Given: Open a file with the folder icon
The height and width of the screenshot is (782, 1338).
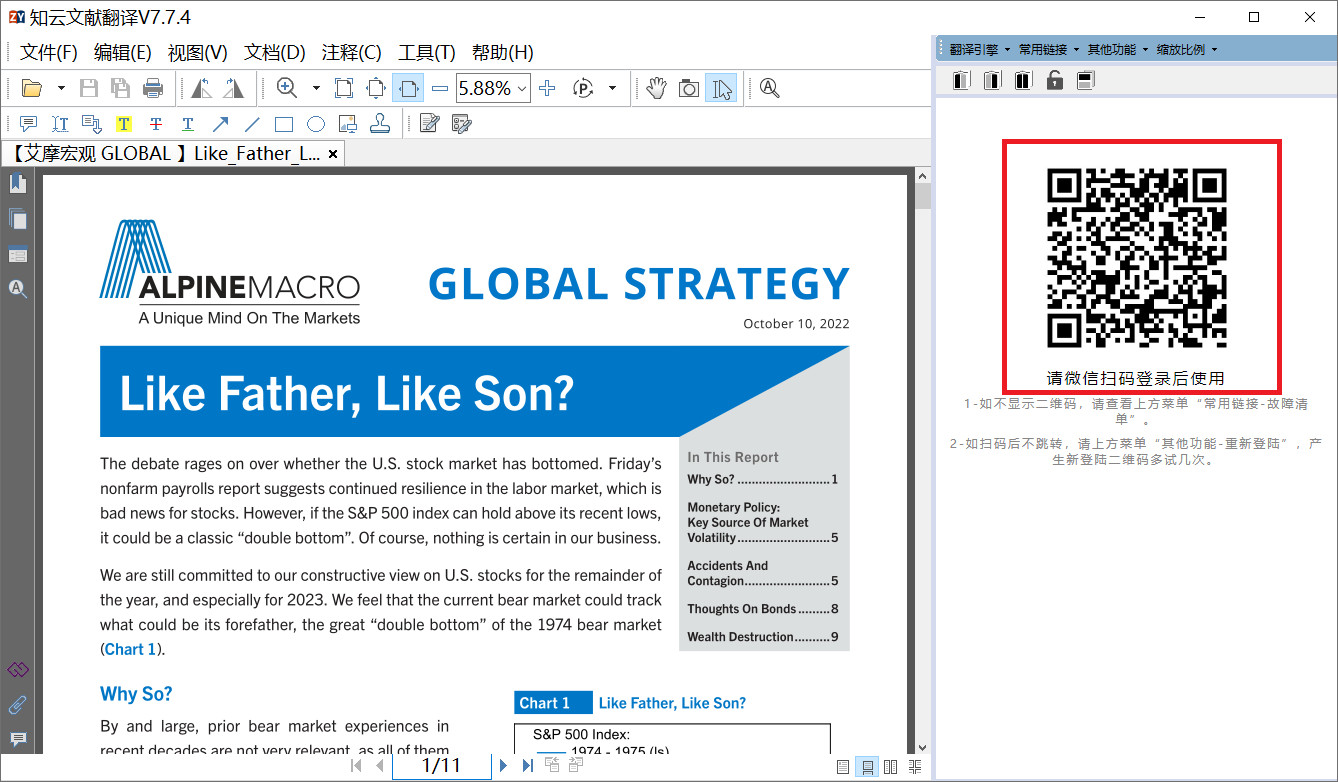Looking at the screenshot, I should [x=31, y=88].
